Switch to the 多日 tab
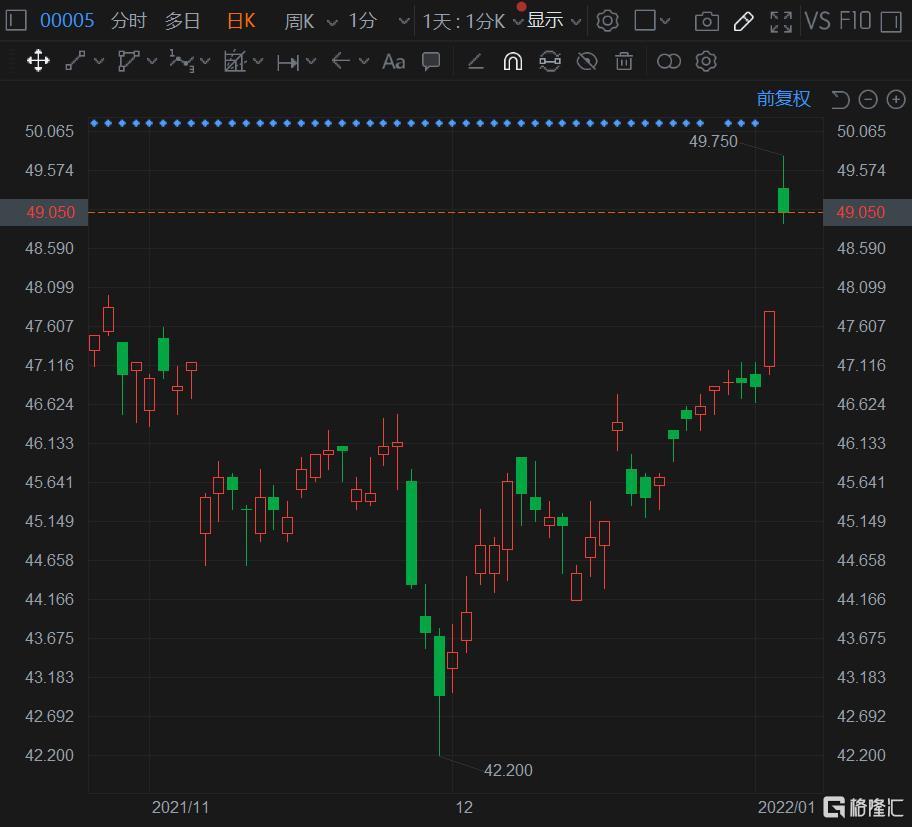This screenshot has height=827, width=912. tap(182, 21)
